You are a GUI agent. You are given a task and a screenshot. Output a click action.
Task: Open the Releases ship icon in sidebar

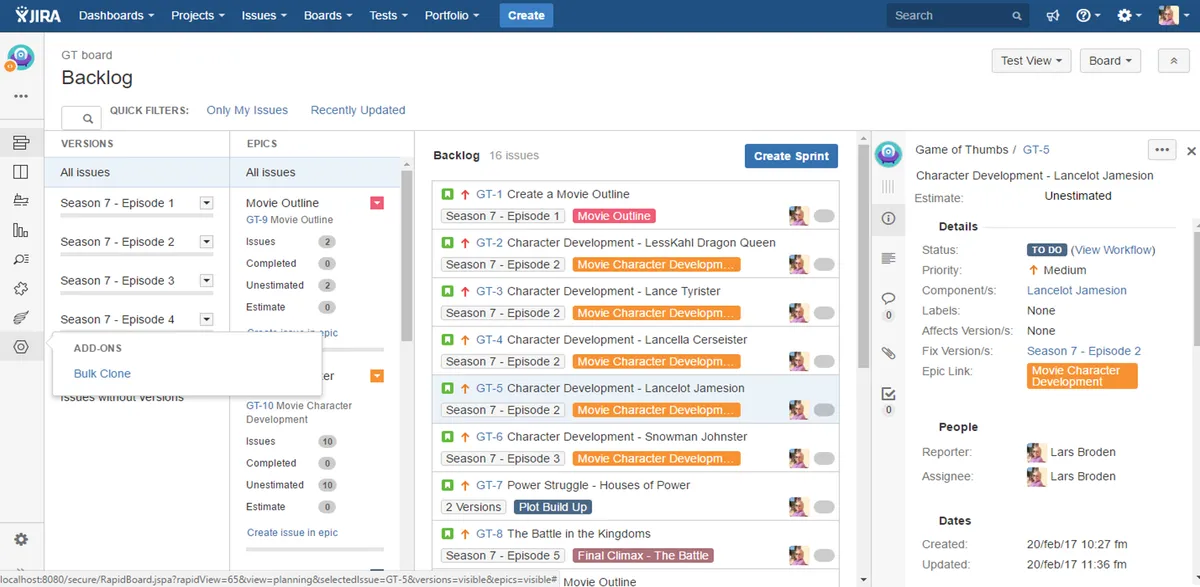click(21, 200)
